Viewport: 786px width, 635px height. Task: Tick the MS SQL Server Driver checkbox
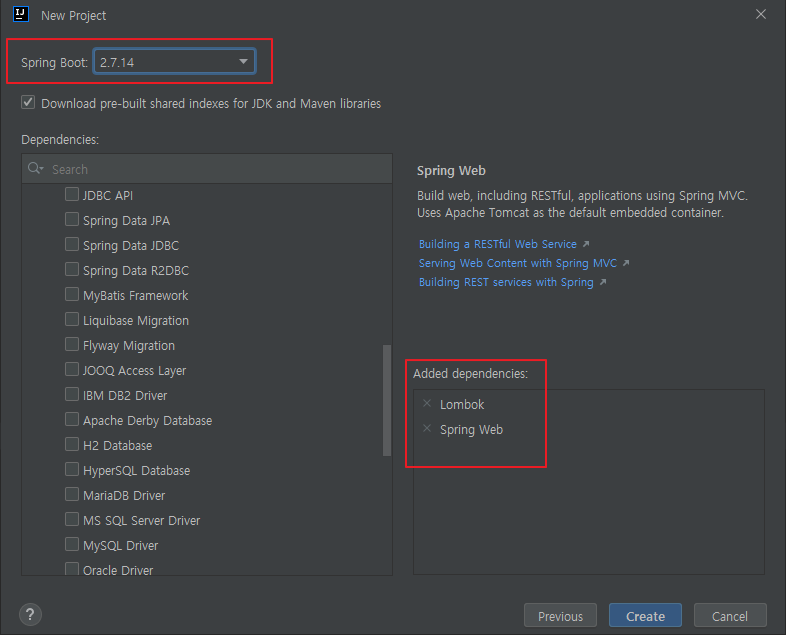pos(72,519)
